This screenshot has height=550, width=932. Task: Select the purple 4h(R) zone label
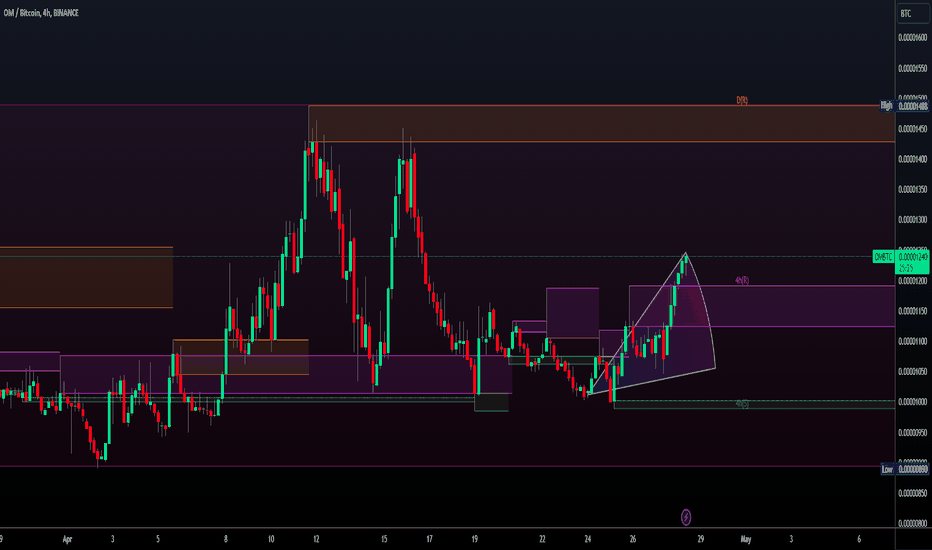742,280
